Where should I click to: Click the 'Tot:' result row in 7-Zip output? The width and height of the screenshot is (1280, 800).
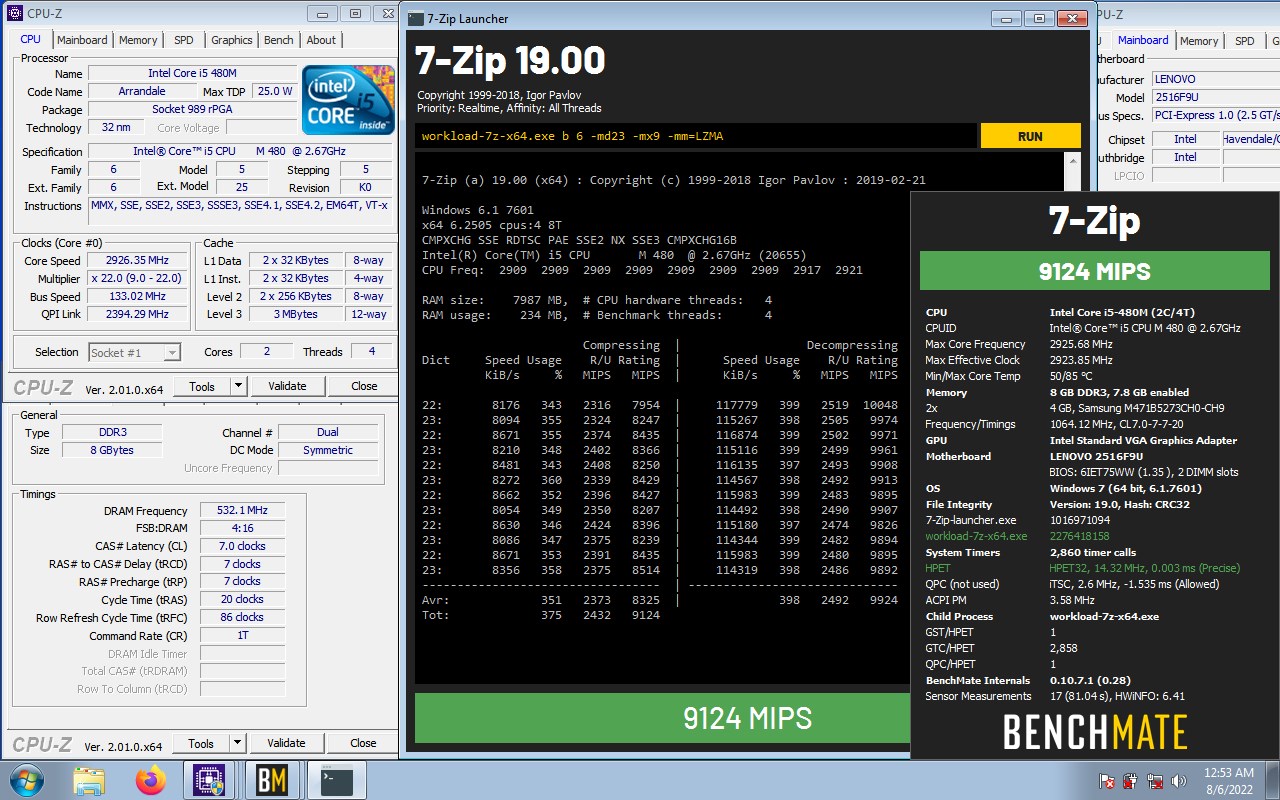pyautogui.click(x=541, y=614)
